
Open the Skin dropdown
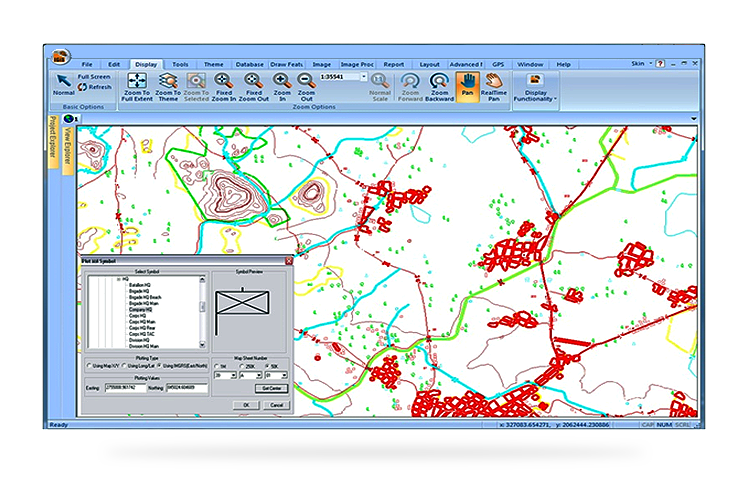coord(641,63)
